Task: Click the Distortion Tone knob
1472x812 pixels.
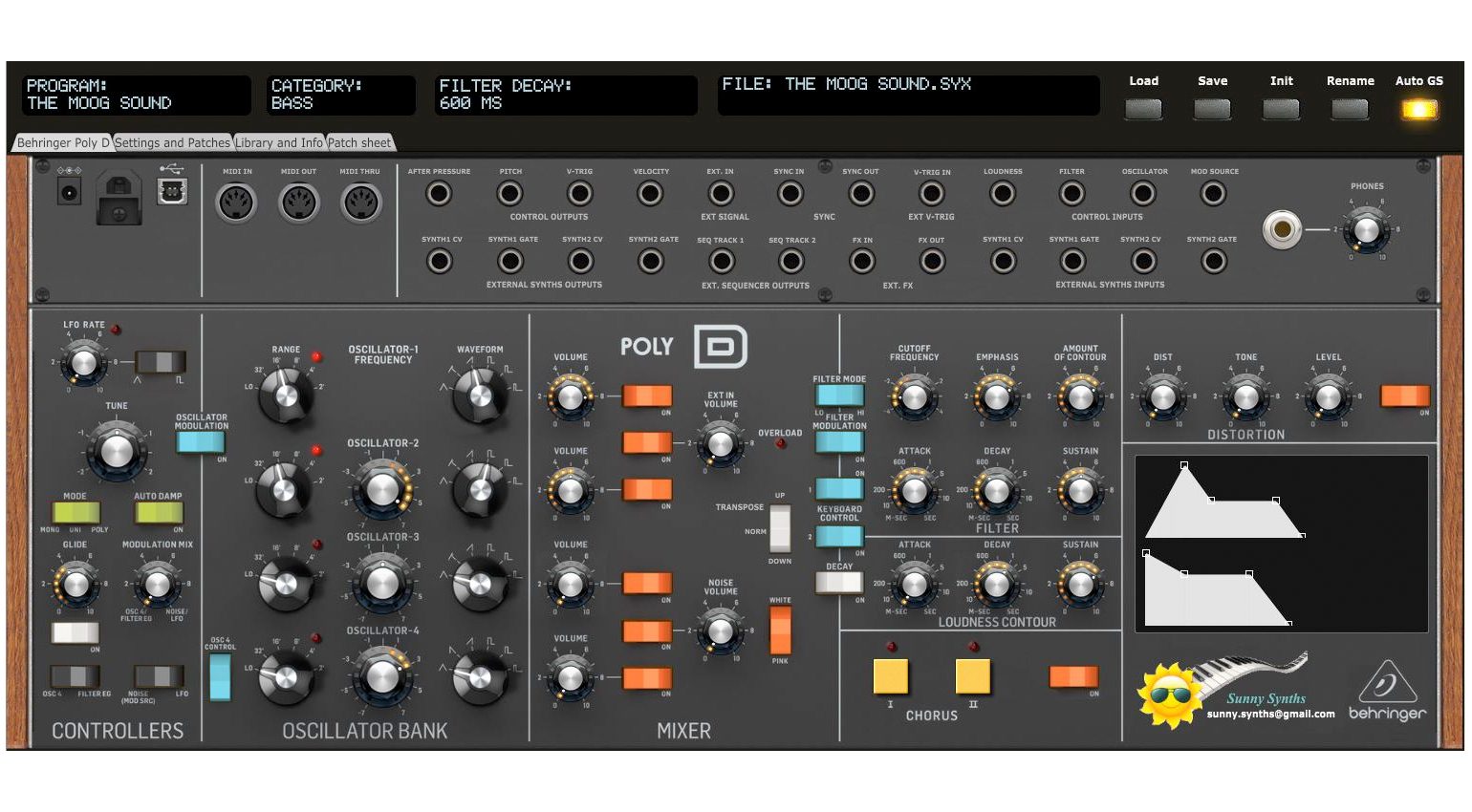Action: (x=1245, y=396)
